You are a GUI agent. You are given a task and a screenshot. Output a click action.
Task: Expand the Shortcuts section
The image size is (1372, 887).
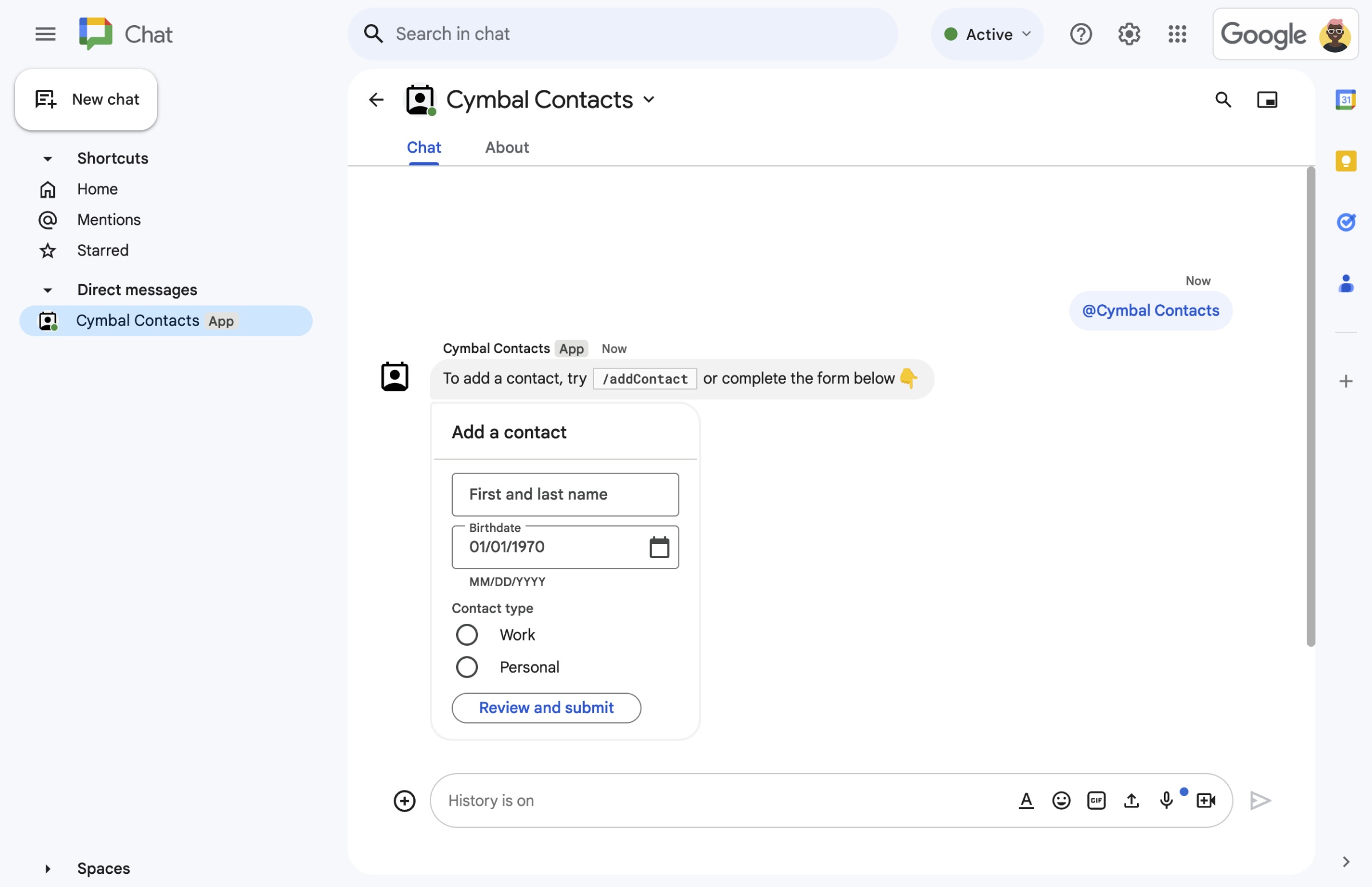[x=47, y=157]
